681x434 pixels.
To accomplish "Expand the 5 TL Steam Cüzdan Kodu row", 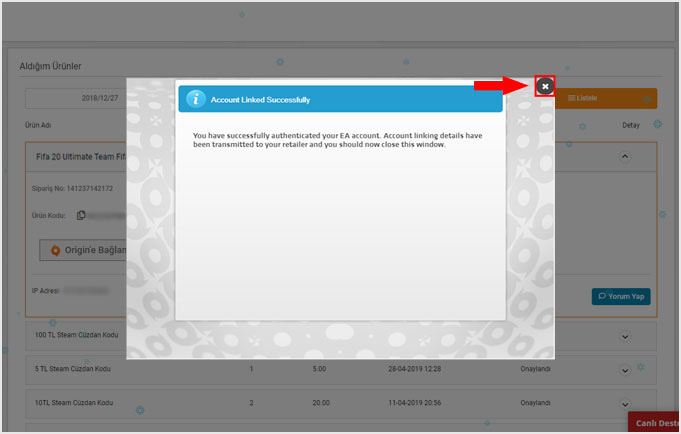I will (x=626, y=370).
